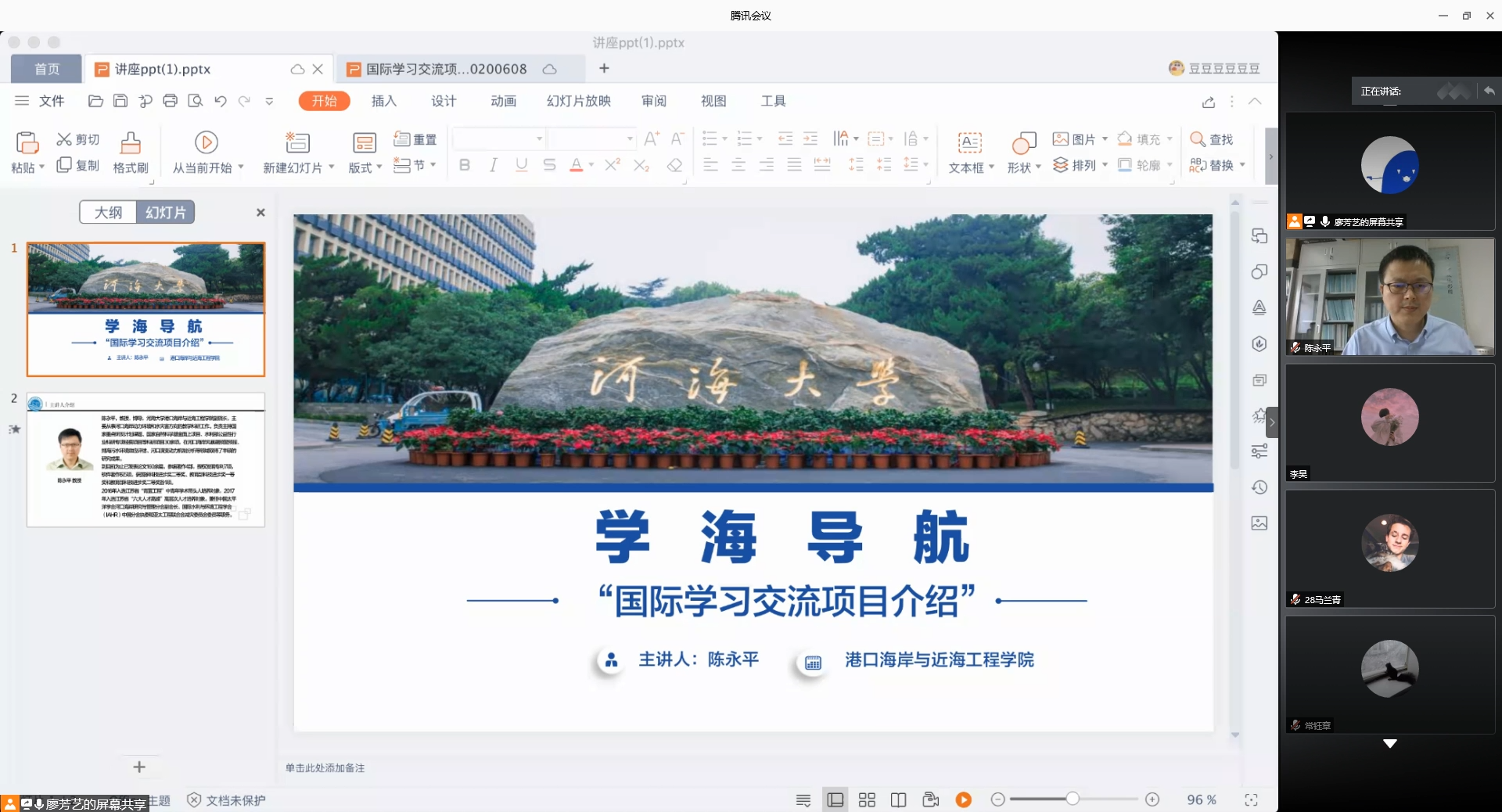This screenshot has height=812, width=1502.
Task: Toggle bold formatting
Action: 465,165
